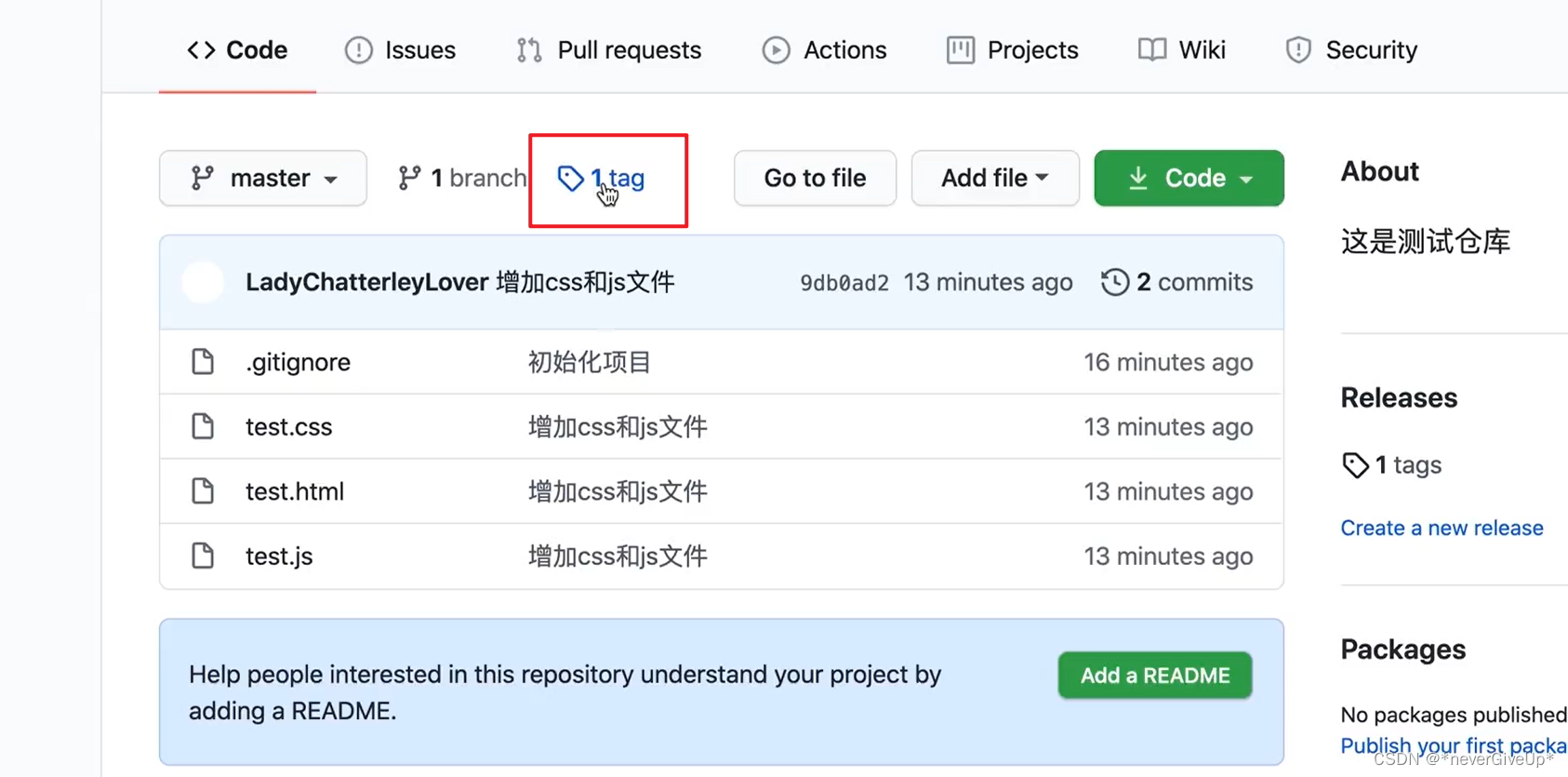
Task: Click the Go to file button
Action: (x=815, y=178)
